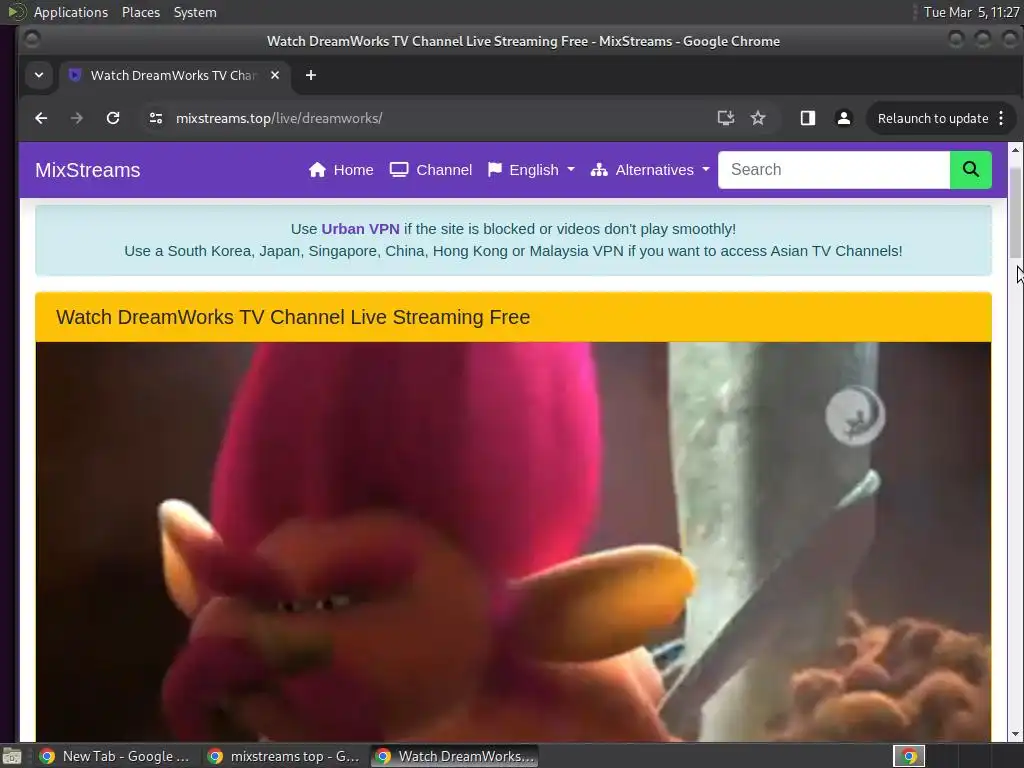Click the green search magnifier button
Image resolution: width=1024 pixels, height=768 pixels.
pyautogui.click(x=970, y=170)
